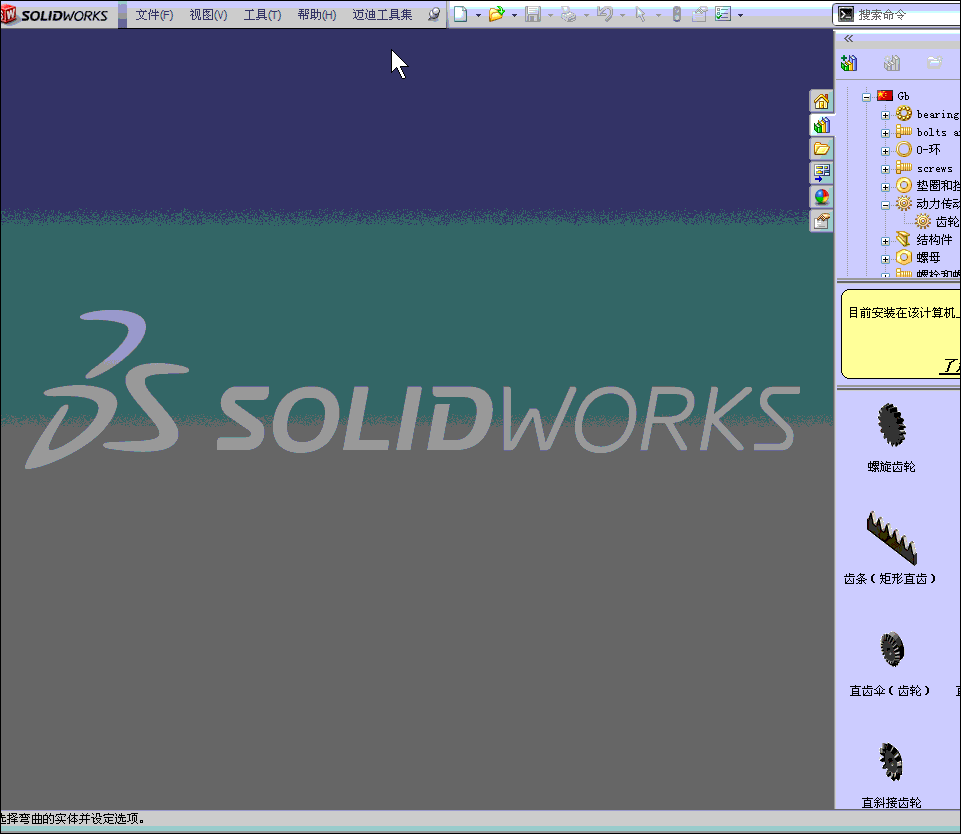Open the View Palette task pane tab
This screenshot has width=961, height=834.
[x=821, y=173]
